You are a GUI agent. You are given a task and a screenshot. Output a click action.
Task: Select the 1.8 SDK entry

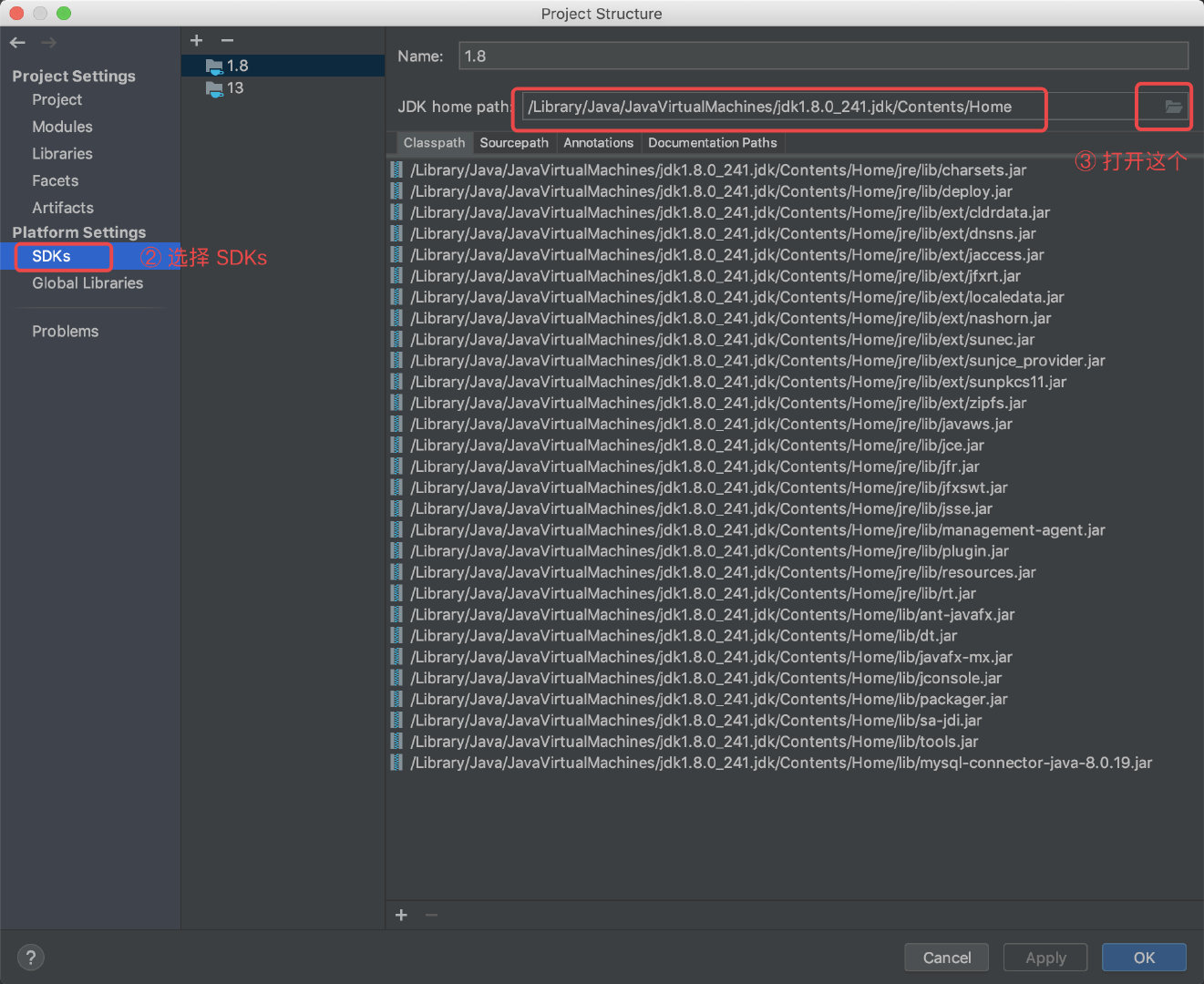tap(283, 66)
